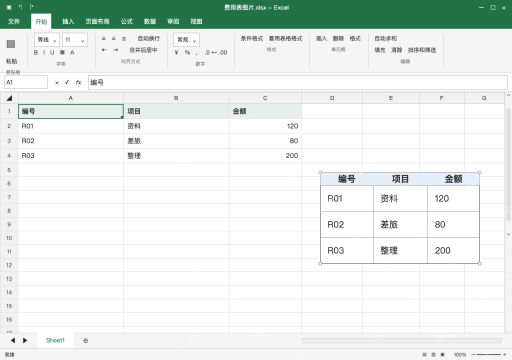Click the cancel (×) formula bar icon
The height and width of the screenshot is (360, 512).
pyautogui.click(x=57, y=82)
